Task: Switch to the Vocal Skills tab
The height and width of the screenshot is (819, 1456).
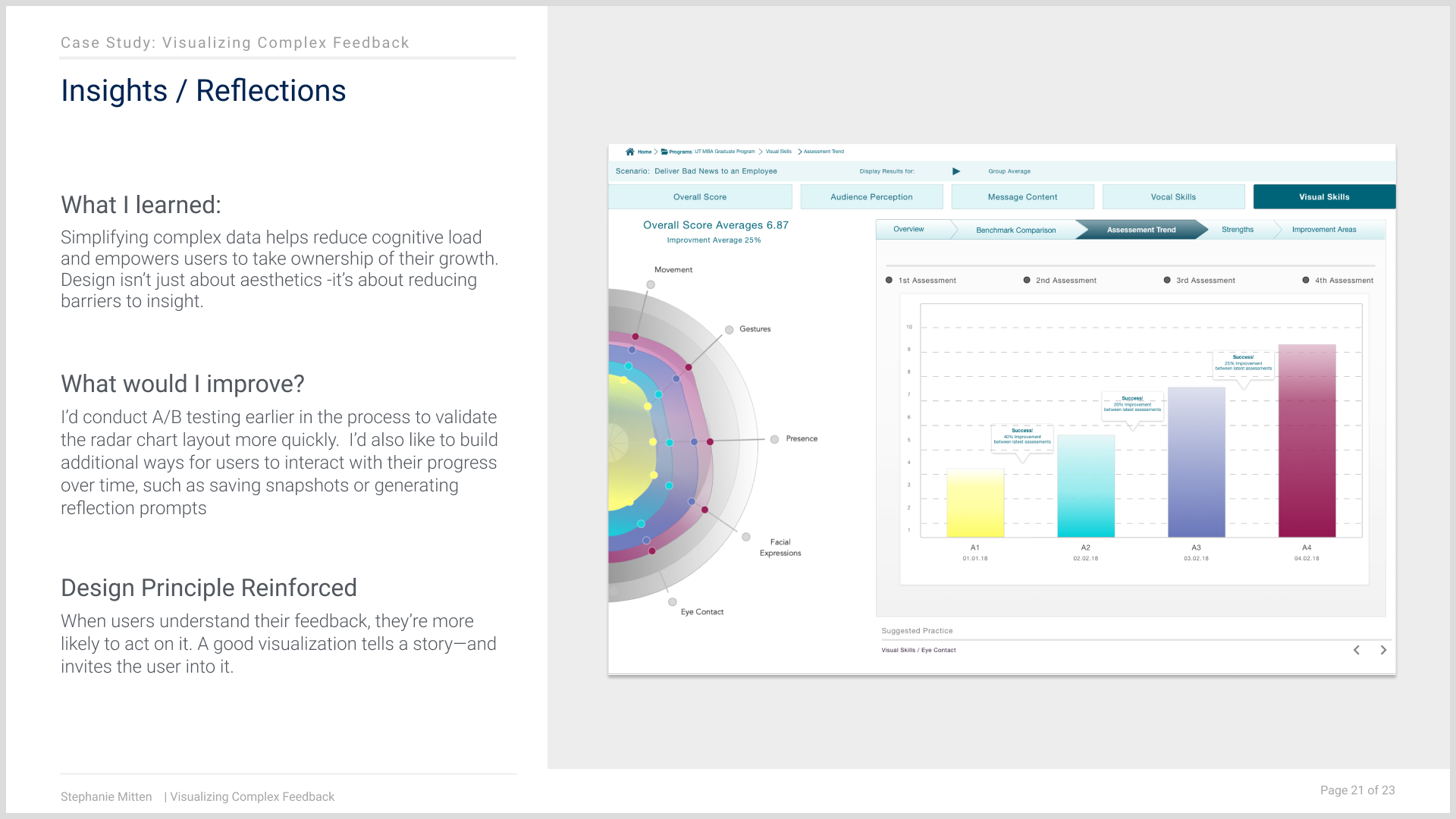Action: [1173, 197]
